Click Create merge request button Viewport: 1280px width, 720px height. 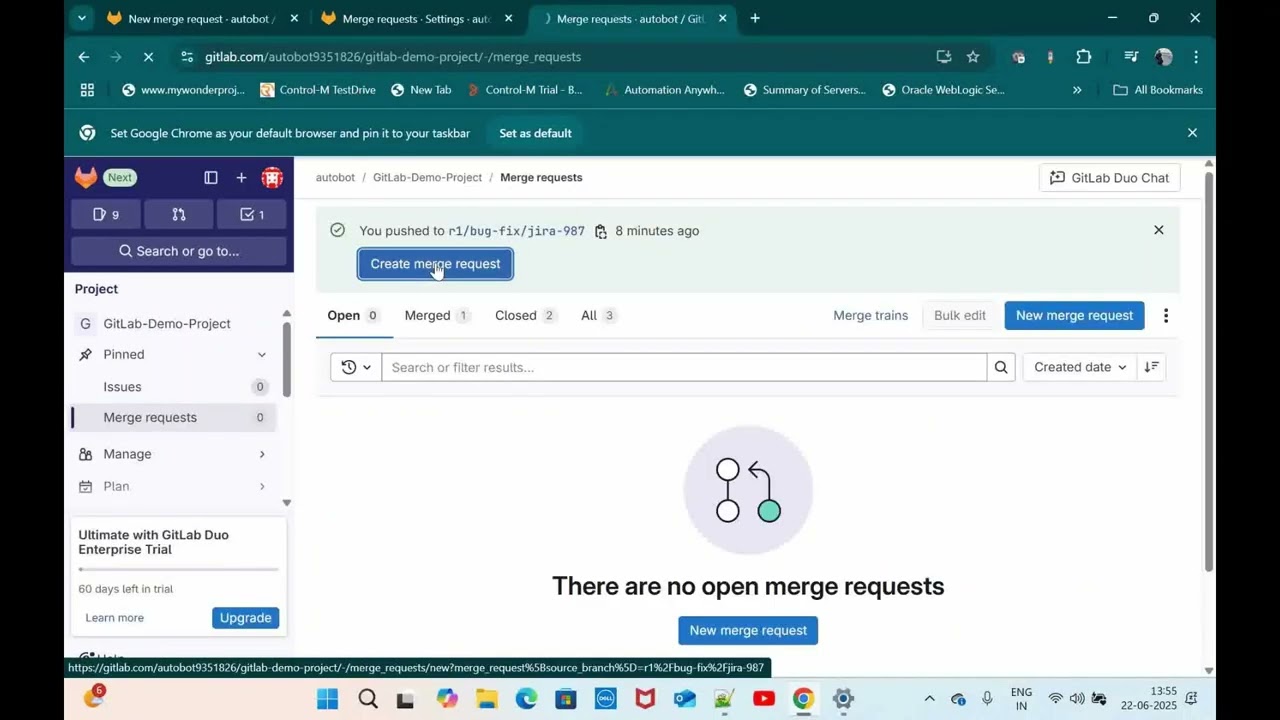(x=435, y=264)
